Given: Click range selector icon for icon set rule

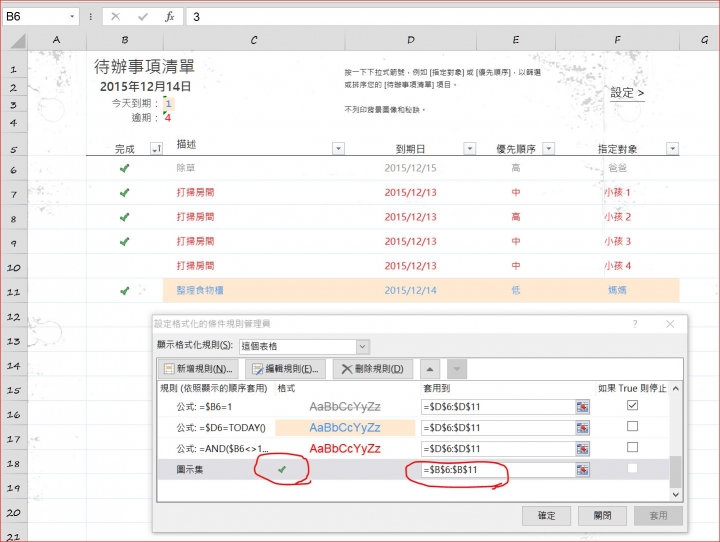Looking at the screenshot, I should click(x=582, y=469).
